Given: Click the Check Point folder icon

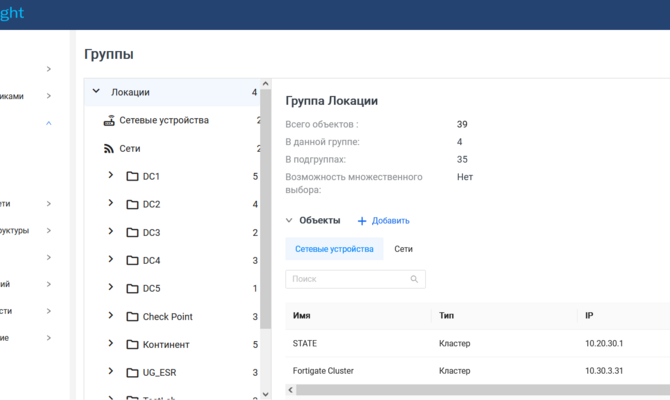Looking at the screenshot, I should [132, 317].
